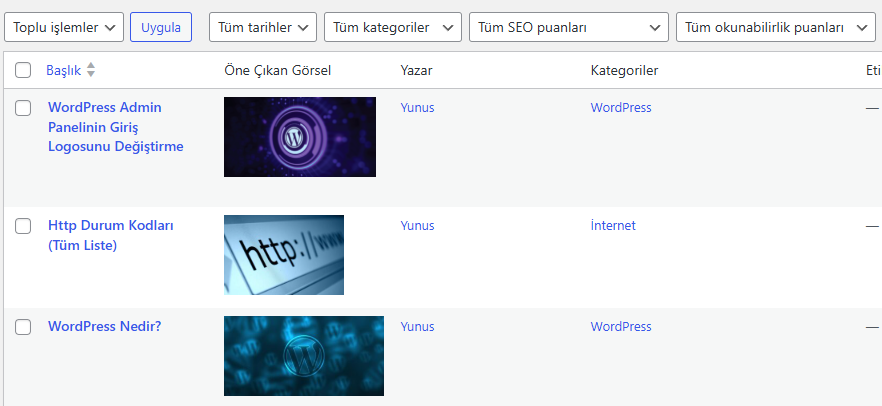Filter by WordPress category in Admin Panelinin row

621,108
